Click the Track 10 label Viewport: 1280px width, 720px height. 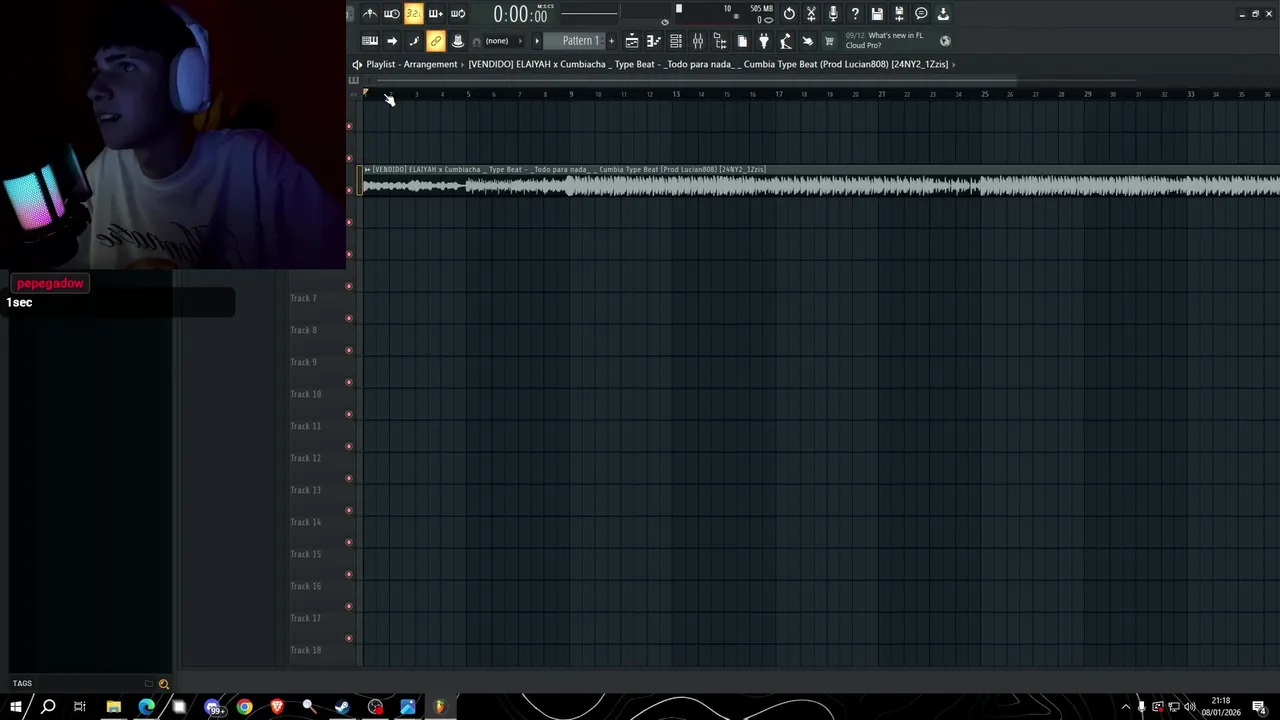[x=305, y=394]
